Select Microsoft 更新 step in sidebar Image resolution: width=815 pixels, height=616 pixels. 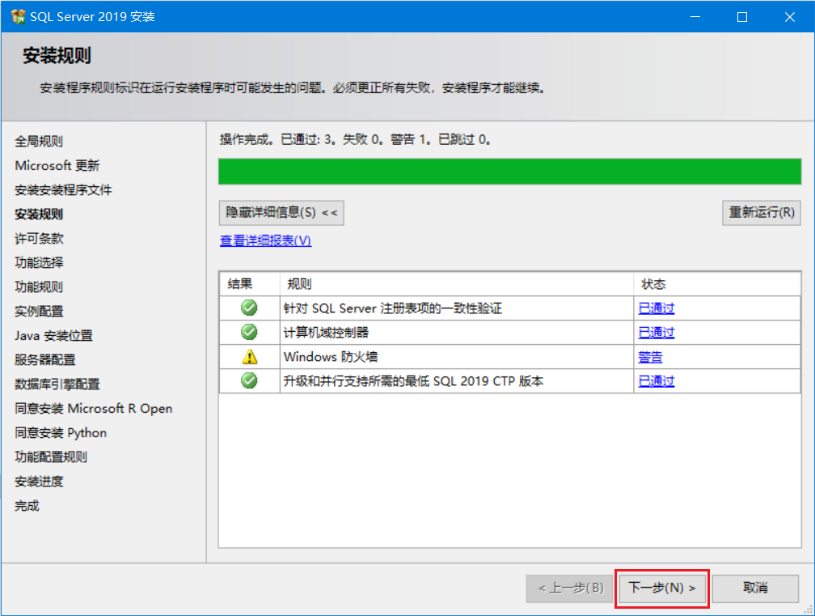coord(57,166)
